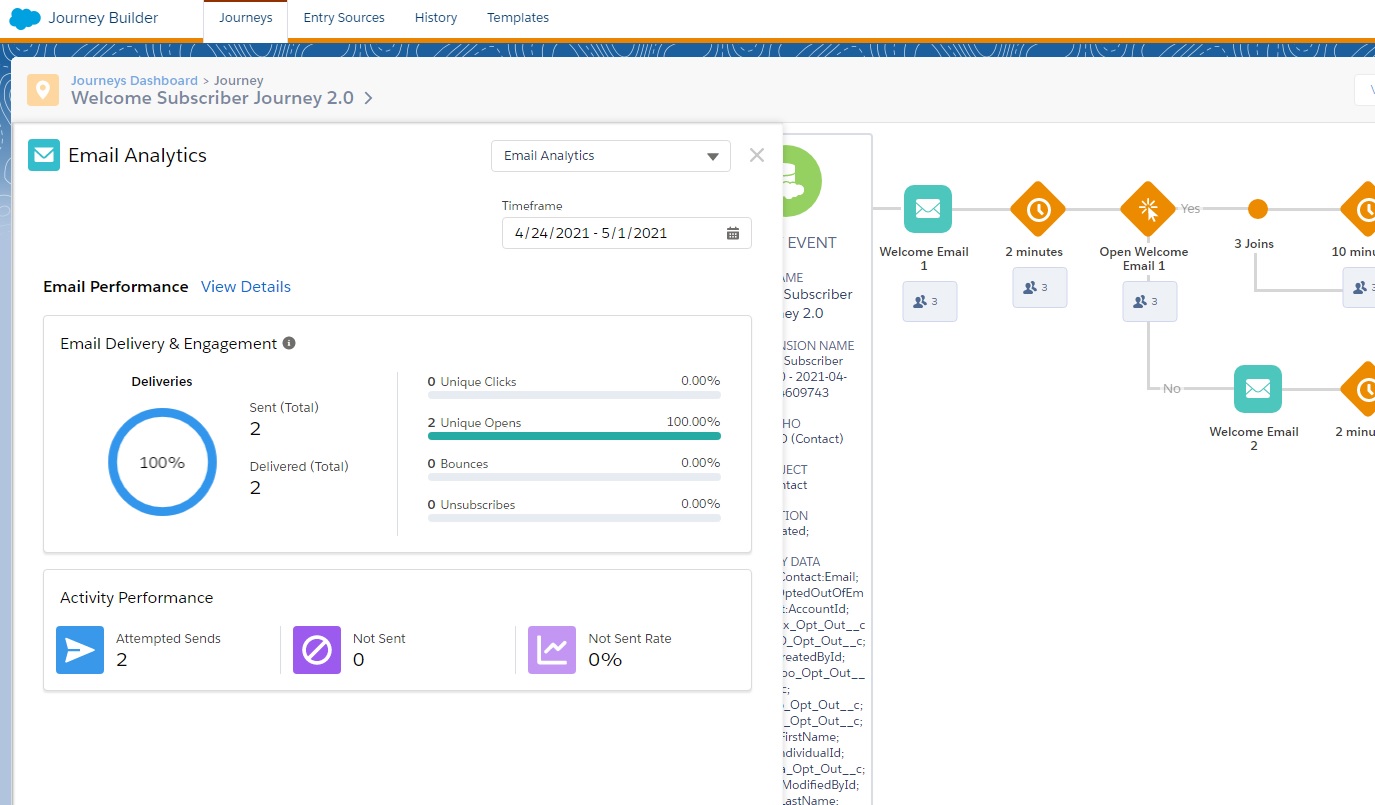Go to the History tab
The width and height of the screenshot is (1375, 805).
tap(436, 18)
